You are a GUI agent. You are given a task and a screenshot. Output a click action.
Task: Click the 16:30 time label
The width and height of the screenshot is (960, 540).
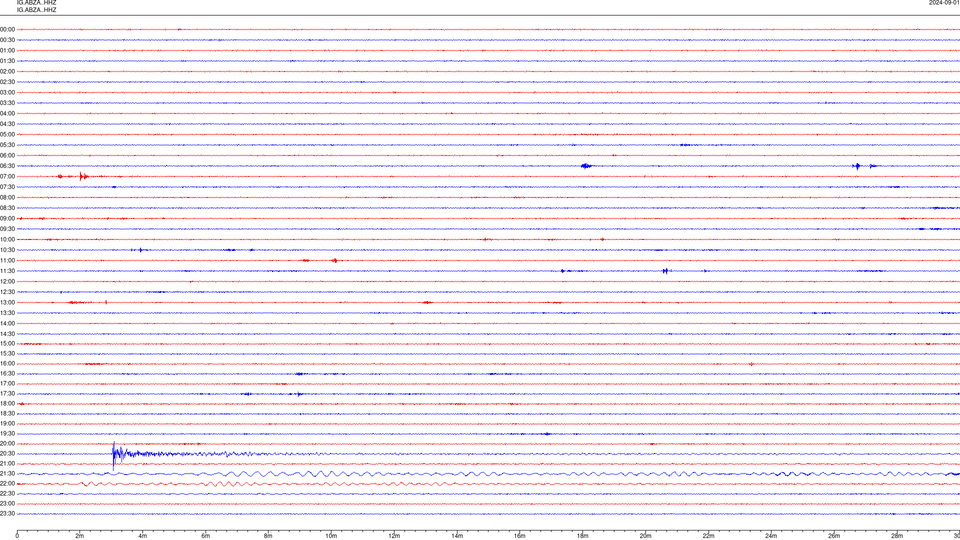(x=7, y=373)
